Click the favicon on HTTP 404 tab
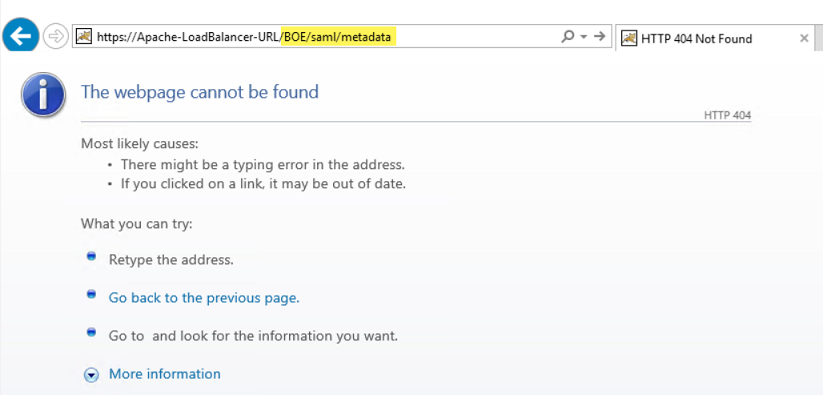This screenshot has width=823, height=395. (x=629, y=38)
